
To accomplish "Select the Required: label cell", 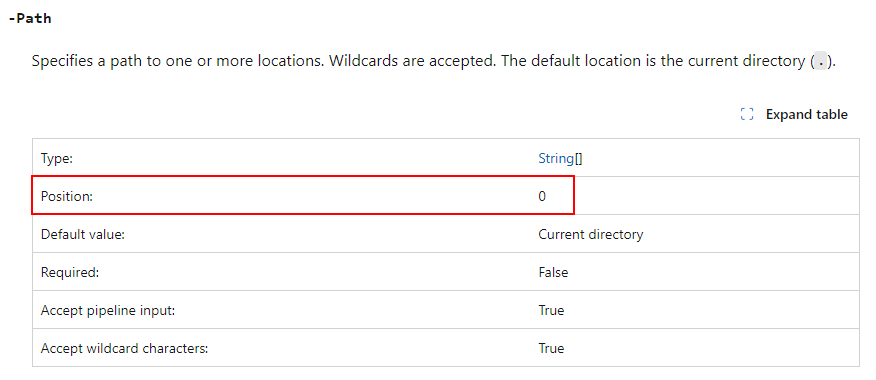I will coord(70,272).
